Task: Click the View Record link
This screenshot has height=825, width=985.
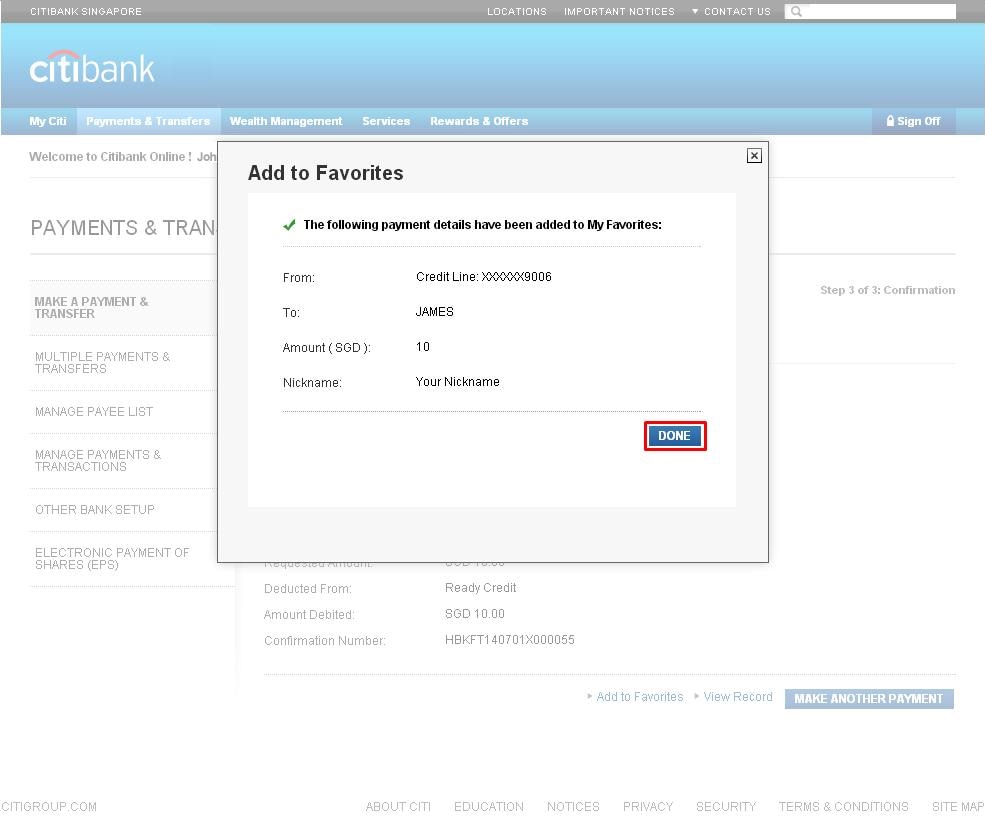Action: [737, 697]
